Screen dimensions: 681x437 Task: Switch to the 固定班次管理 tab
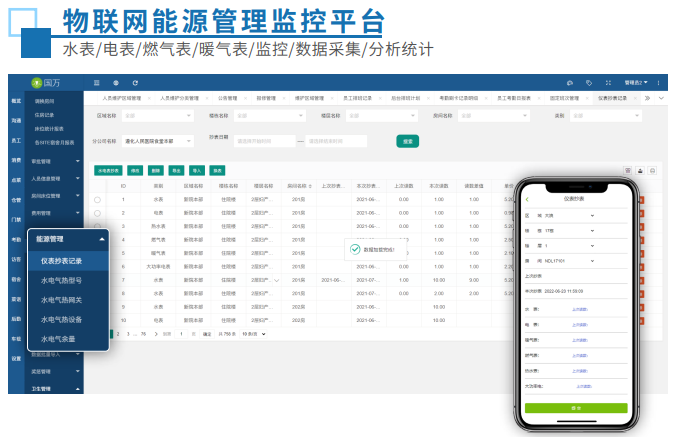tap(566, 98)
